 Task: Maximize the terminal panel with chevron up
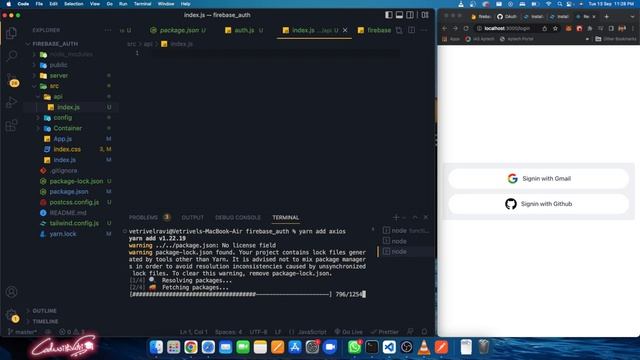coord(415,218)
